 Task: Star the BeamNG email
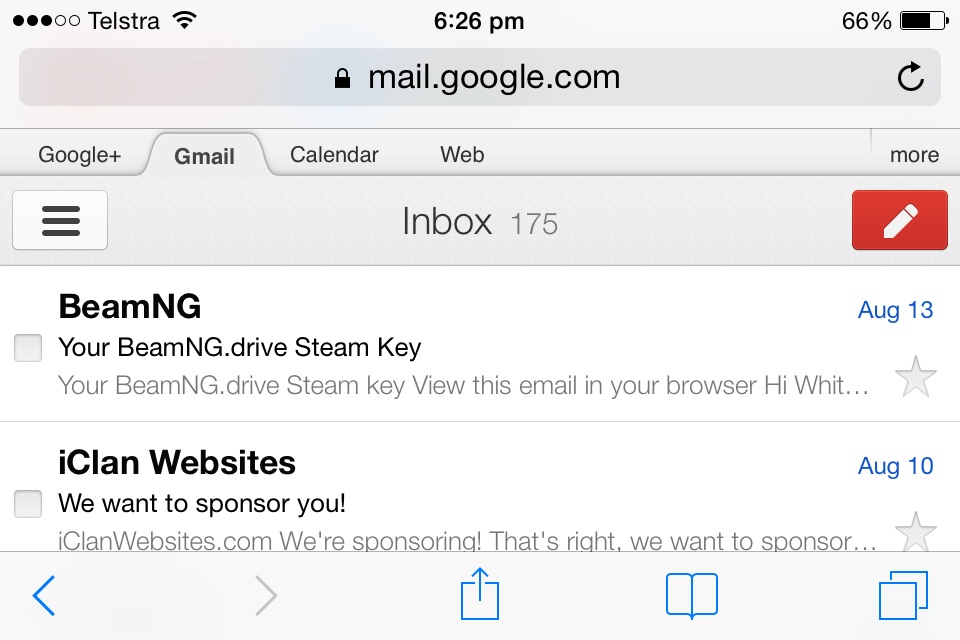[x=916, y=377]
